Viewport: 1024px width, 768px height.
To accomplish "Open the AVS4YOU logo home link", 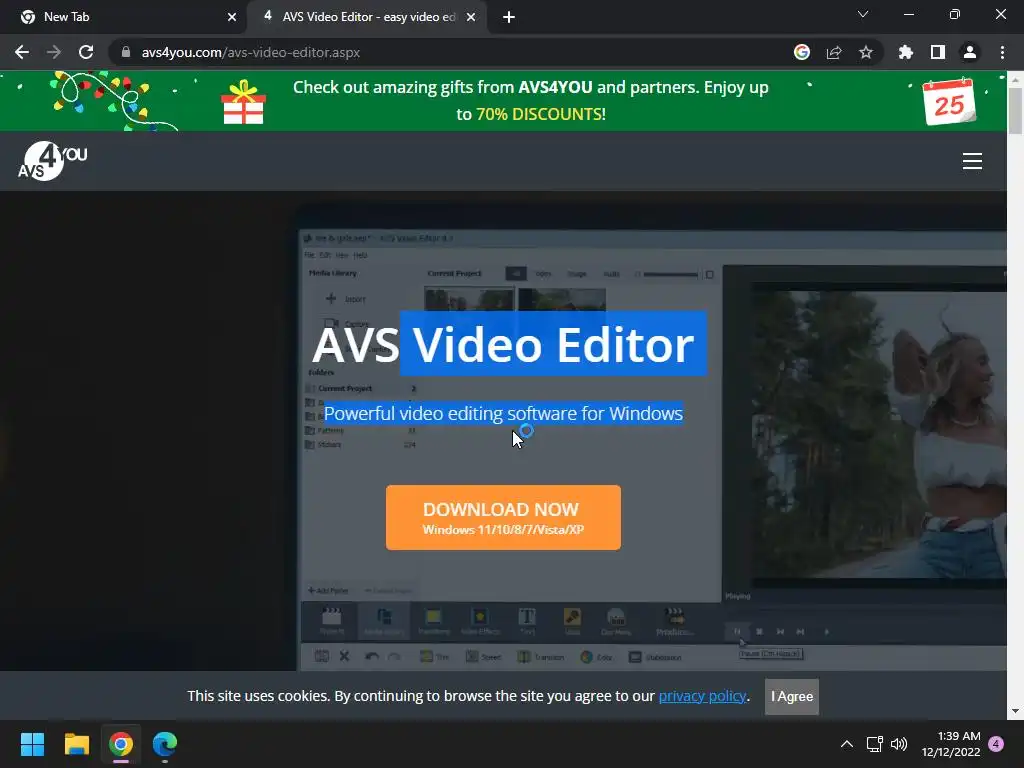I will pos(52,161).
